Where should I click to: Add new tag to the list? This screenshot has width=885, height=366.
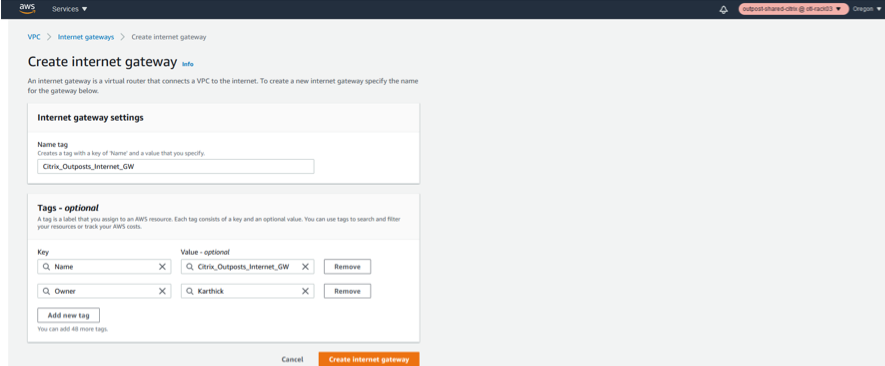[68, 315]
